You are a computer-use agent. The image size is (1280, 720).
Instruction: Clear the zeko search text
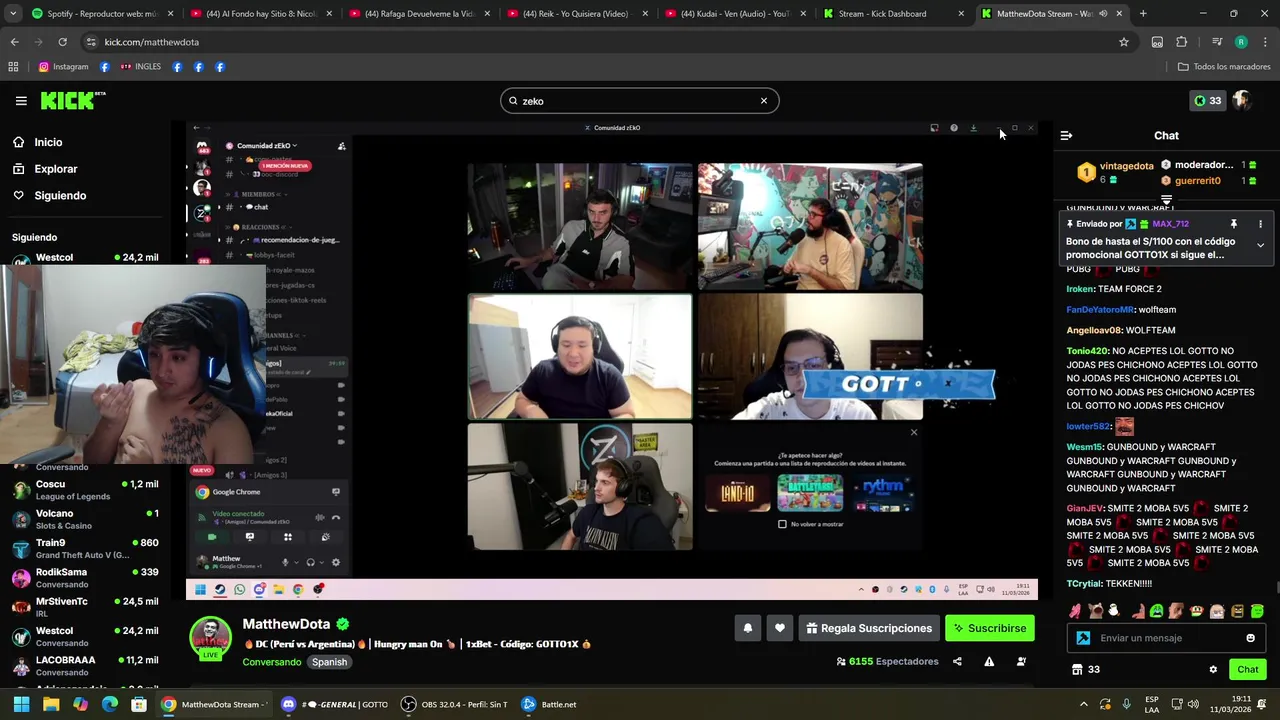pyautogui.click(x=764, y=101)
